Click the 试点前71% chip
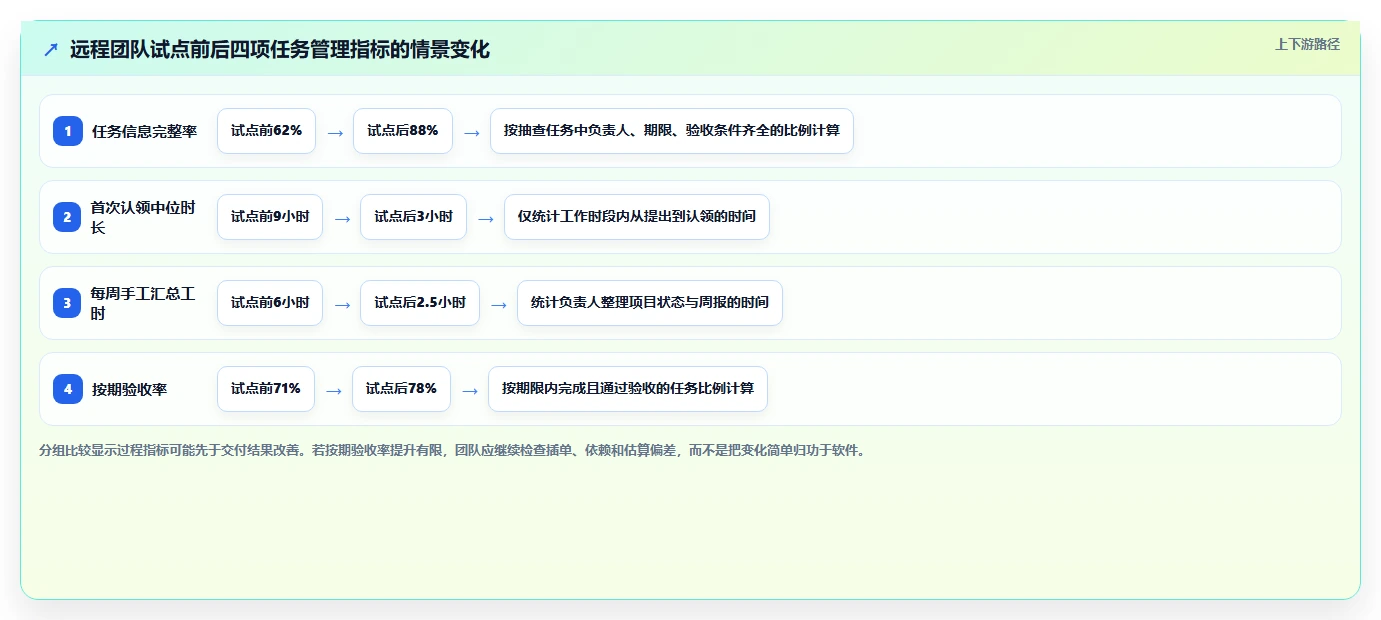The width and height of the screenshot is (1381, 620). (x=266, y=389)
